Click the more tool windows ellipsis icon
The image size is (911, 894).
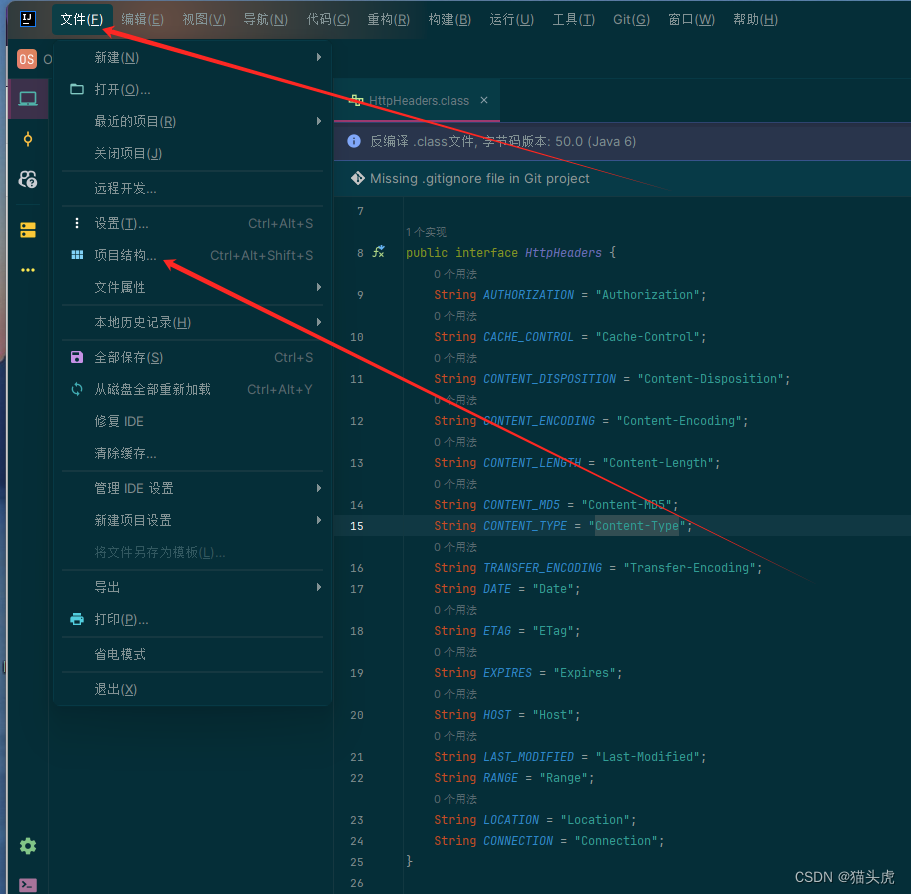tap(27, 270)
